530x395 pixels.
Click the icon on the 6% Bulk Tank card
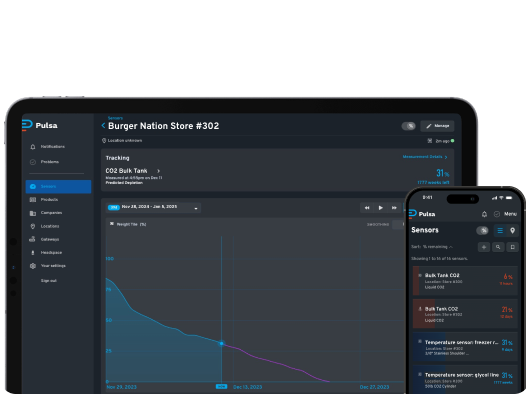(420, 275)
